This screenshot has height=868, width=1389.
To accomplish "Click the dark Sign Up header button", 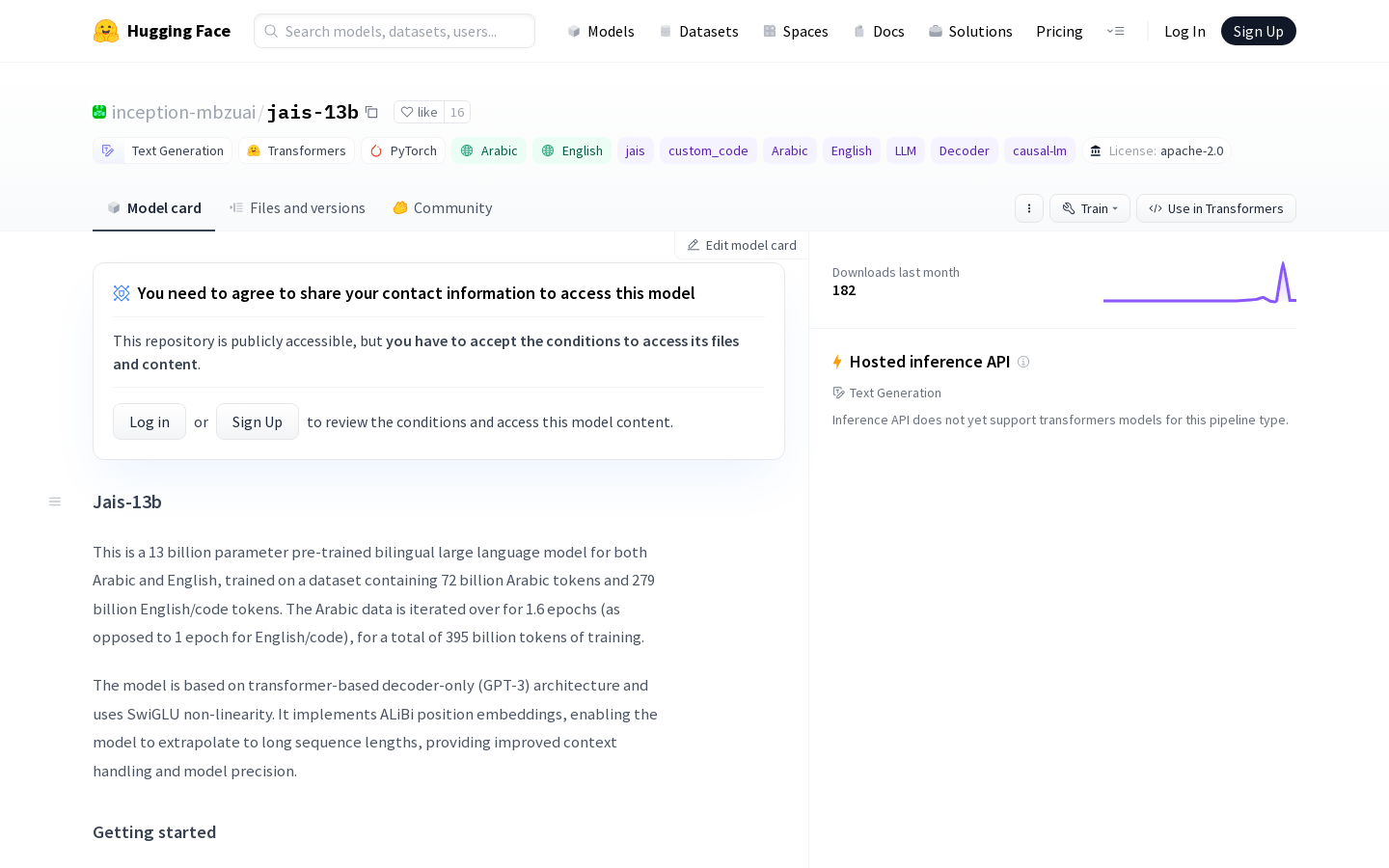I will [1259, 31].
